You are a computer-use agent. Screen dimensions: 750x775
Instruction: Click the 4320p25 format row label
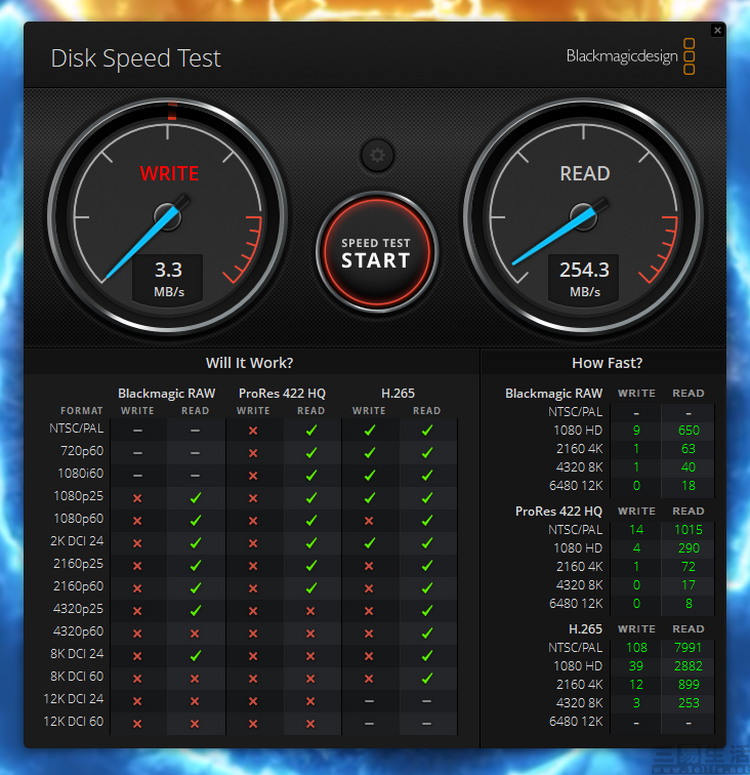[79, 608]
